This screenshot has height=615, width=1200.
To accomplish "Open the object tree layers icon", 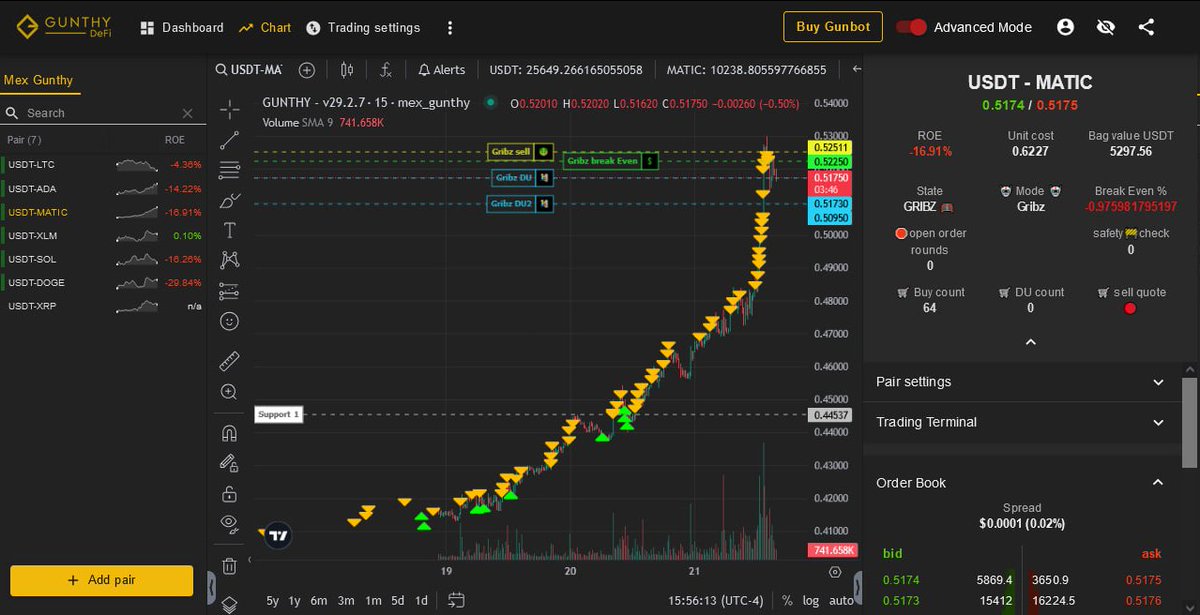I will click(x=229, y=604).
